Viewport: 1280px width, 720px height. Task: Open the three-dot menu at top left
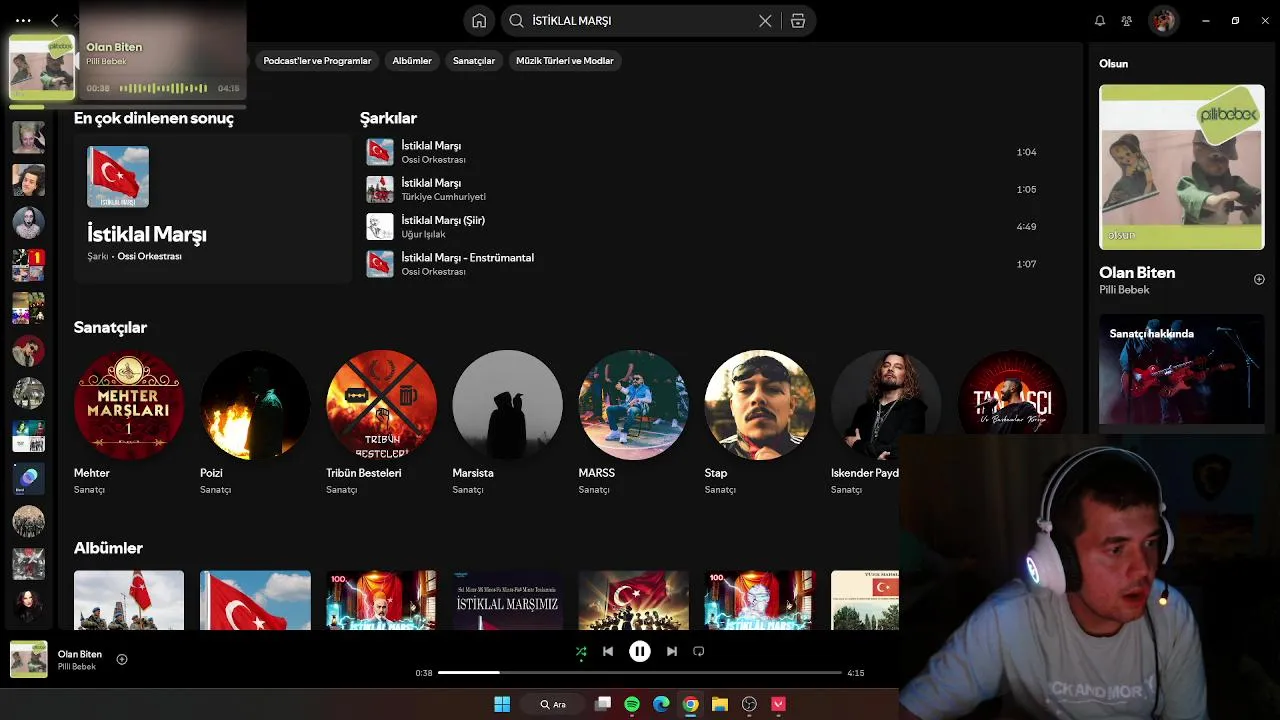pyautogui.click(x=23, y=20)
